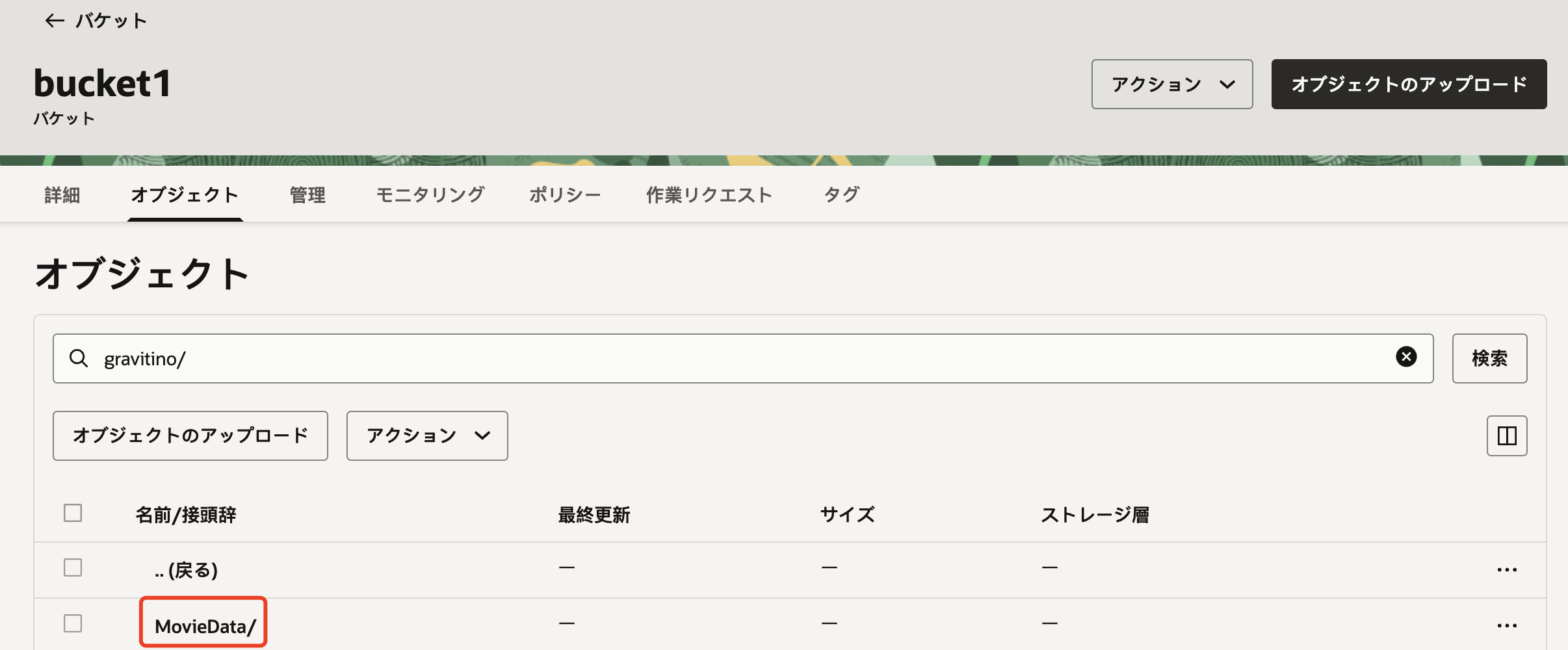Screen dimensions: 1568x650
Task: Click the 検索 button
Action: coord(1490,358)
